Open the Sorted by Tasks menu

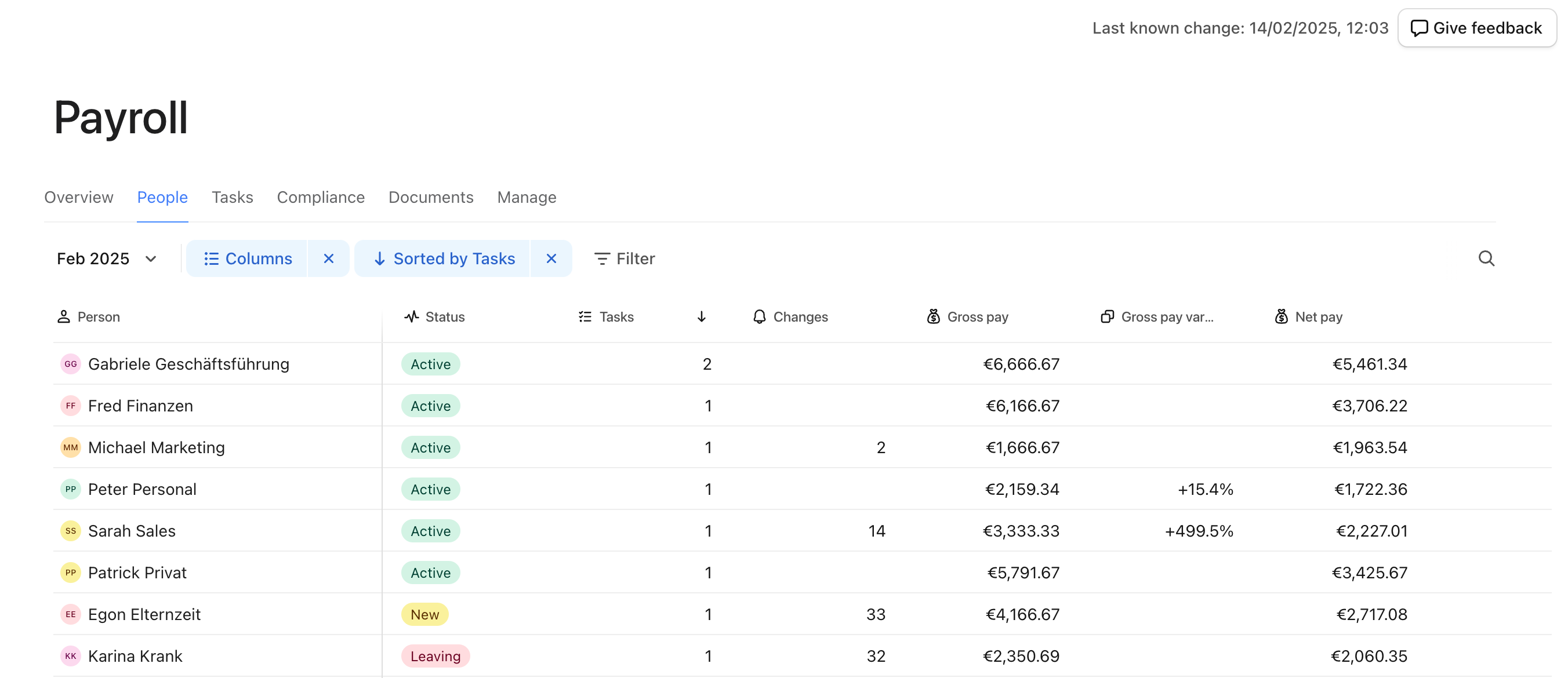pos(444,258)
